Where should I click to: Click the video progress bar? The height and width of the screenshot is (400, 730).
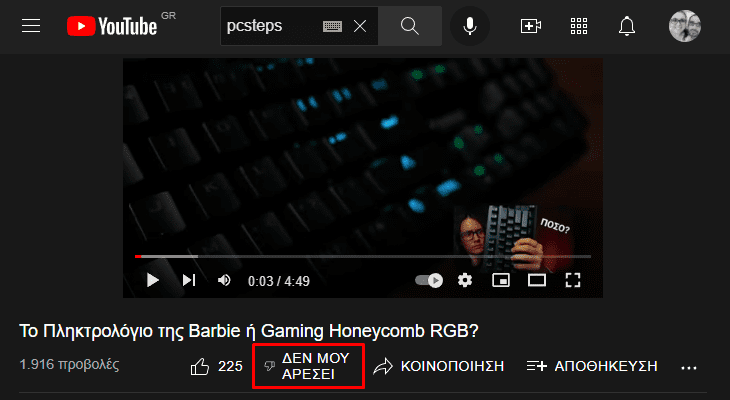[x=363, y=256]
